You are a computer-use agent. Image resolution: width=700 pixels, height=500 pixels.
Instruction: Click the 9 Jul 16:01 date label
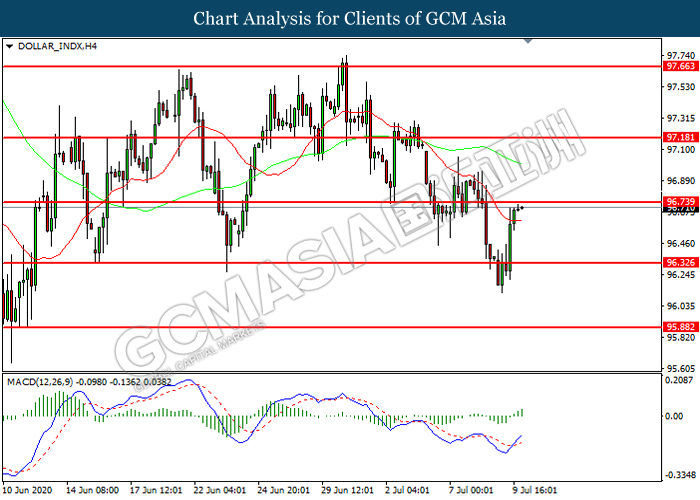(x=535, y=490)
